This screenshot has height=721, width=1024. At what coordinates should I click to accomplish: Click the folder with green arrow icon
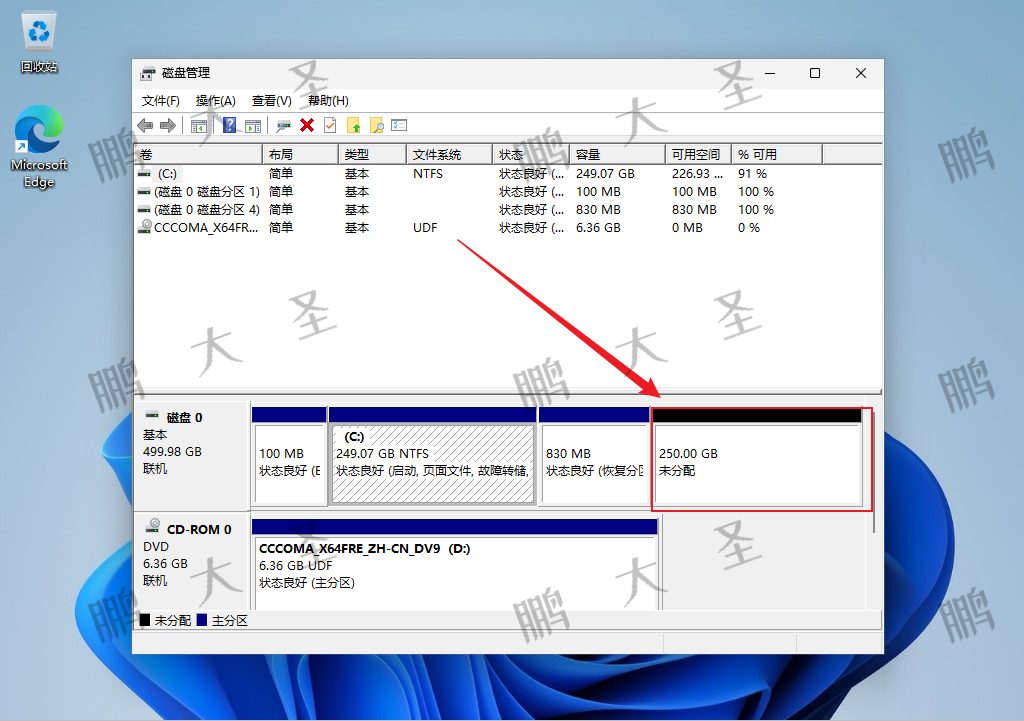[x=353, y=125]
